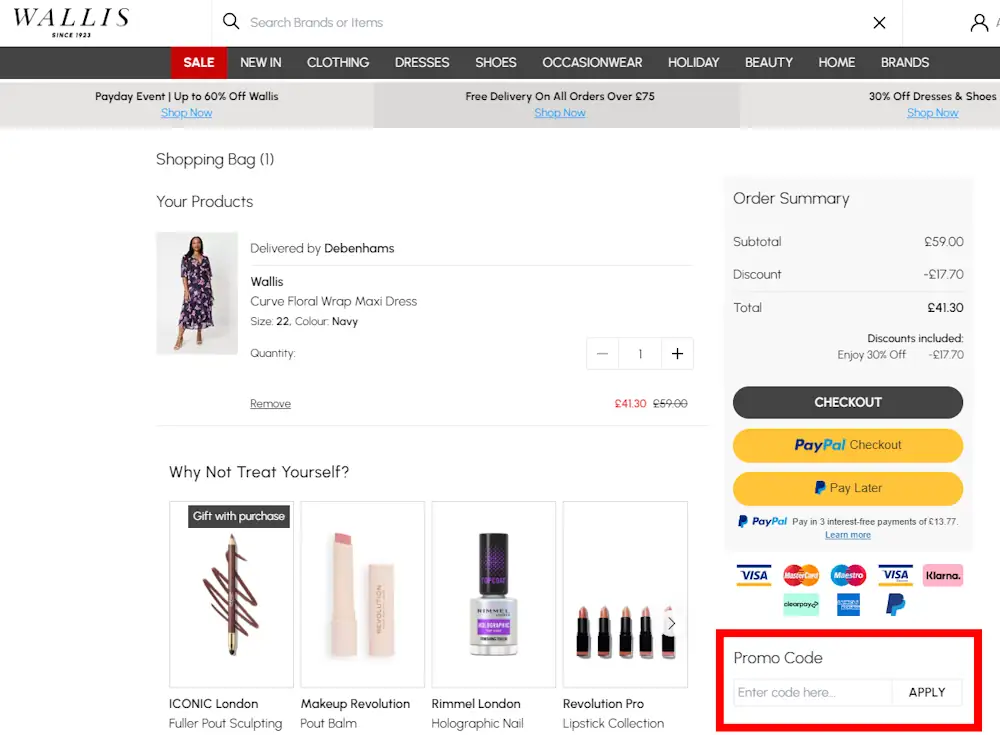This screenshot has width=1000, height=735.
Task: Open the Revolution Pro lipstick collection image
Action: (625, 595)
